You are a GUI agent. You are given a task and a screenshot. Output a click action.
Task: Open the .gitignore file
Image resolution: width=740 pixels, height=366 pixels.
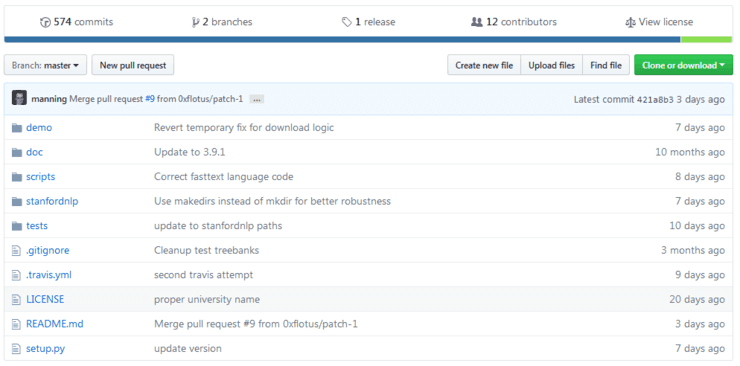click(48, 250)
